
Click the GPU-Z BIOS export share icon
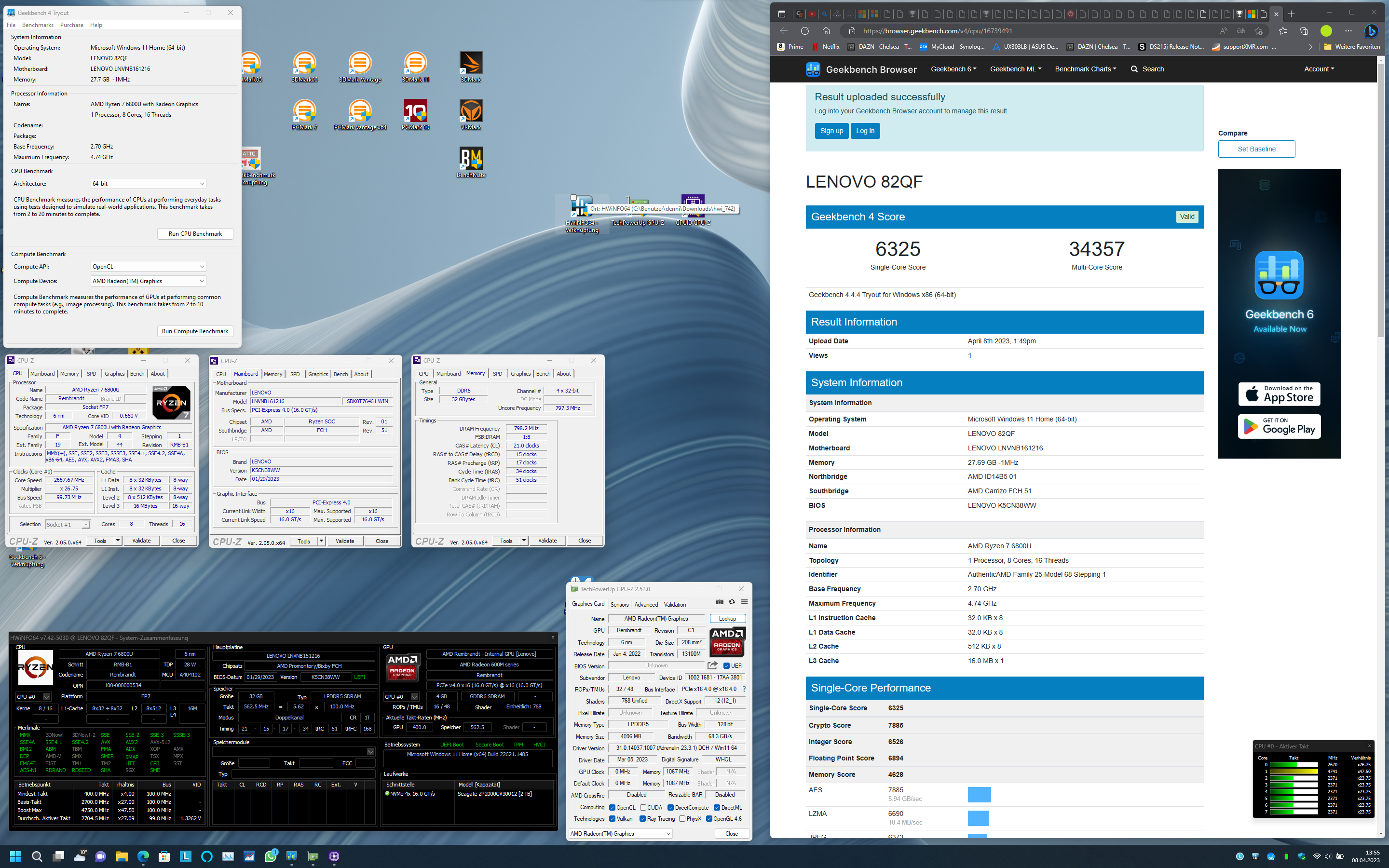712,665
